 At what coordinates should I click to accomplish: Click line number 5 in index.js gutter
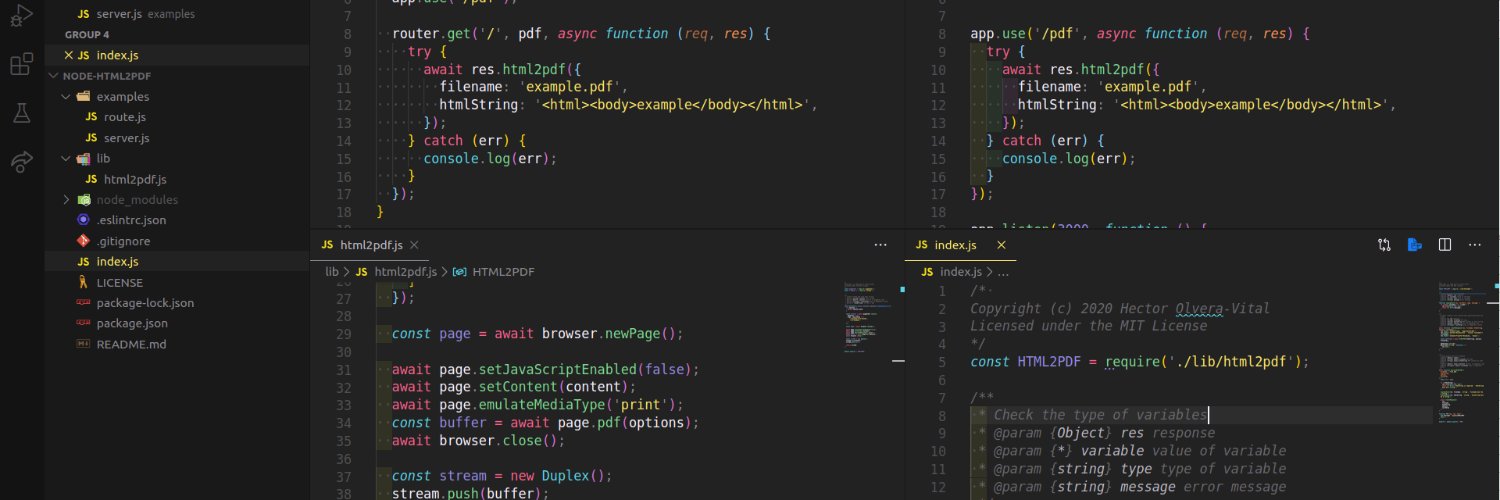point(941,362)
